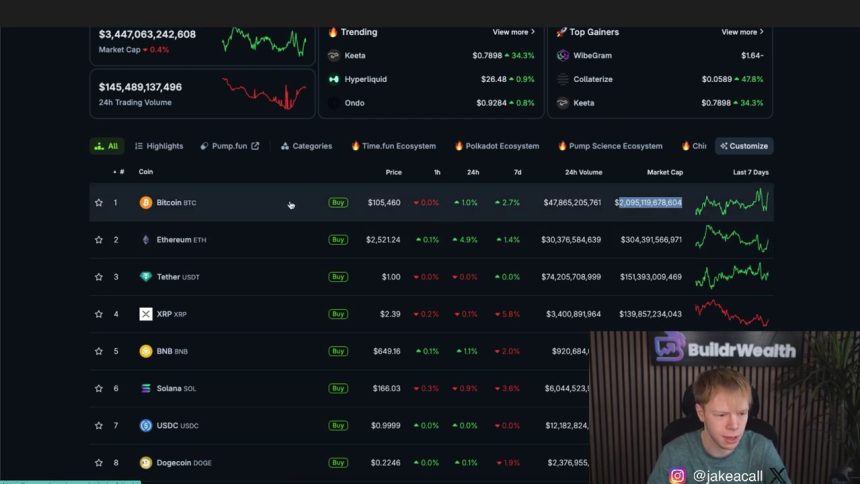Toggle the favorite star for Ethereum
This screenshot has height=484, width=860.
click(99, 240)
